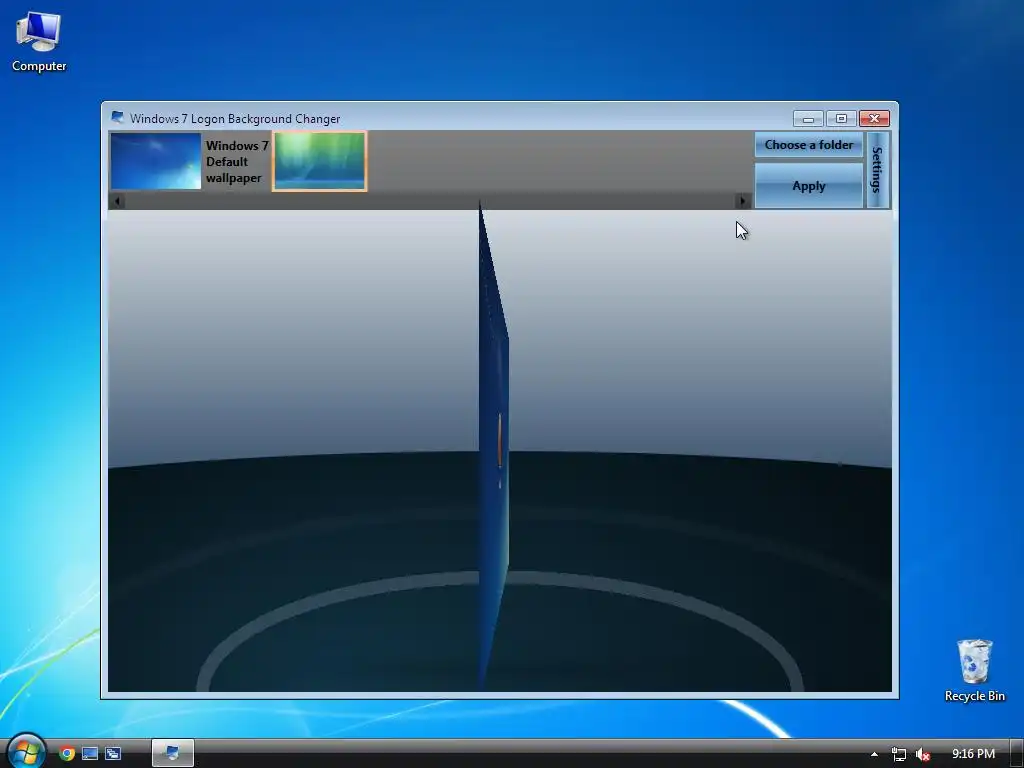Viewport: 1024px width, 768px height.
Task: Maximize the Logon Background Changer window
Action: tap(841, 119)
